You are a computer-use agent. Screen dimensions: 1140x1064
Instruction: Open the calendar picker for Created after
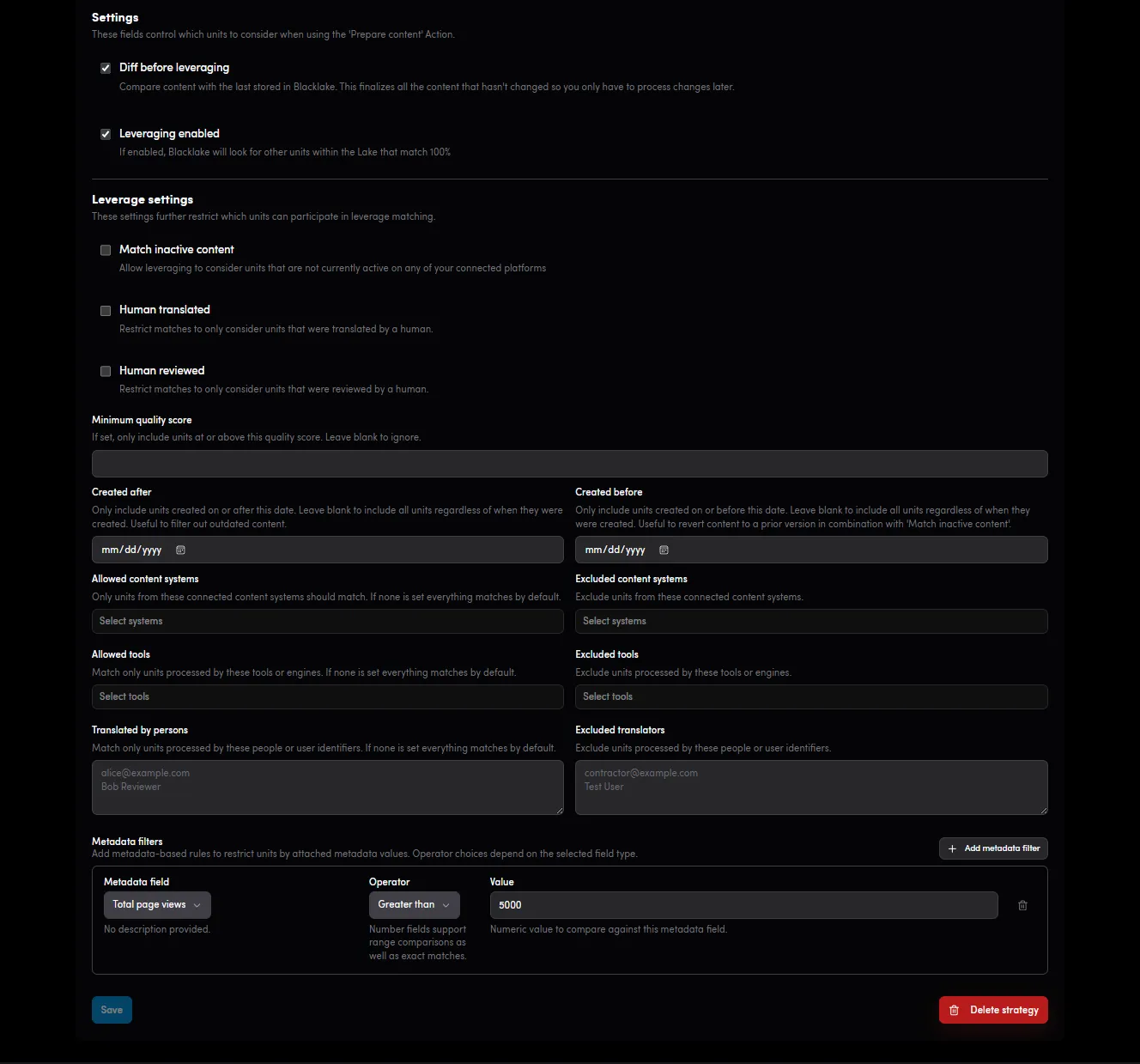(180, 550)
